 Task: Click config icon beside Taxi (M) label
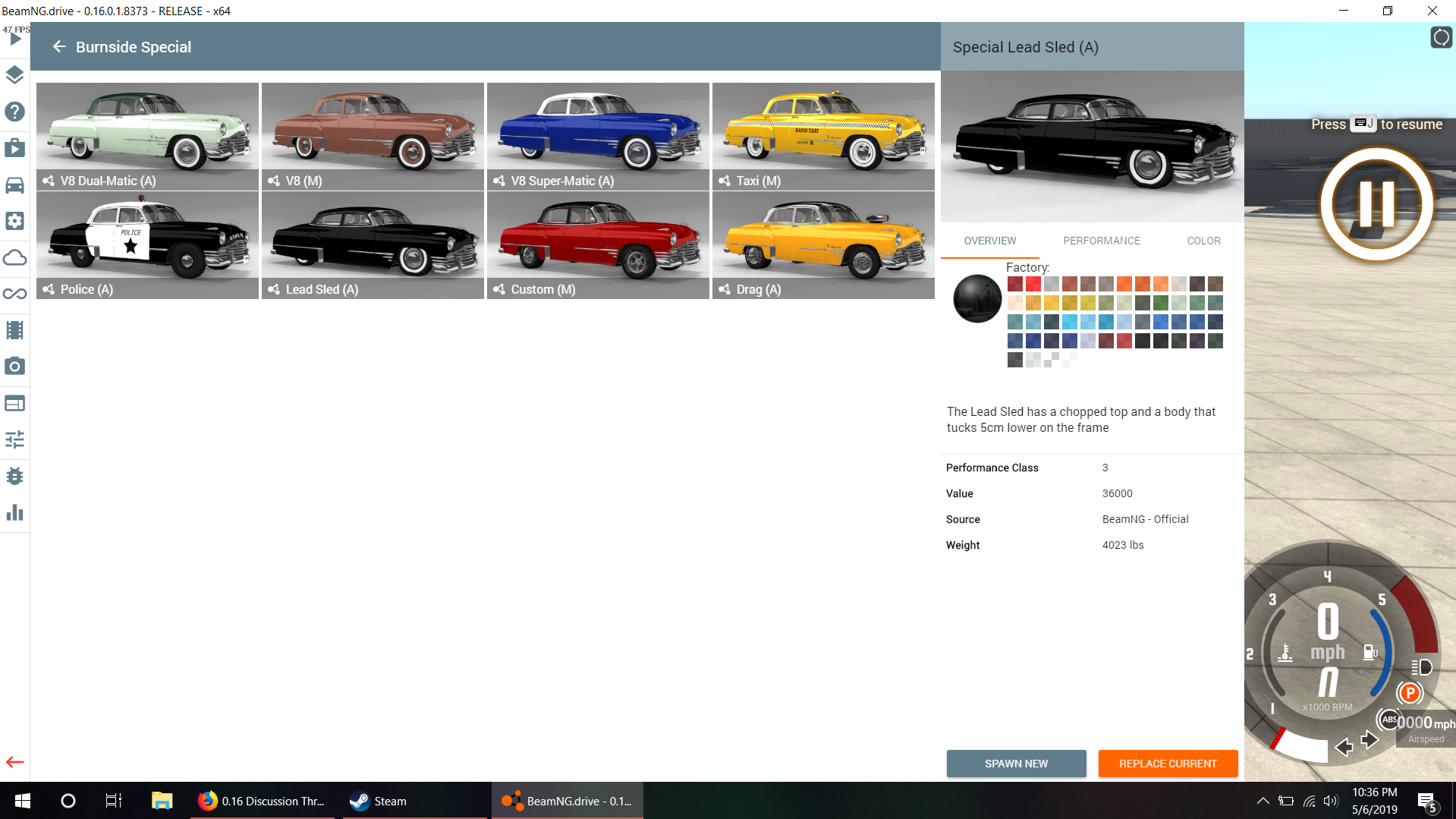coord(725,181)
